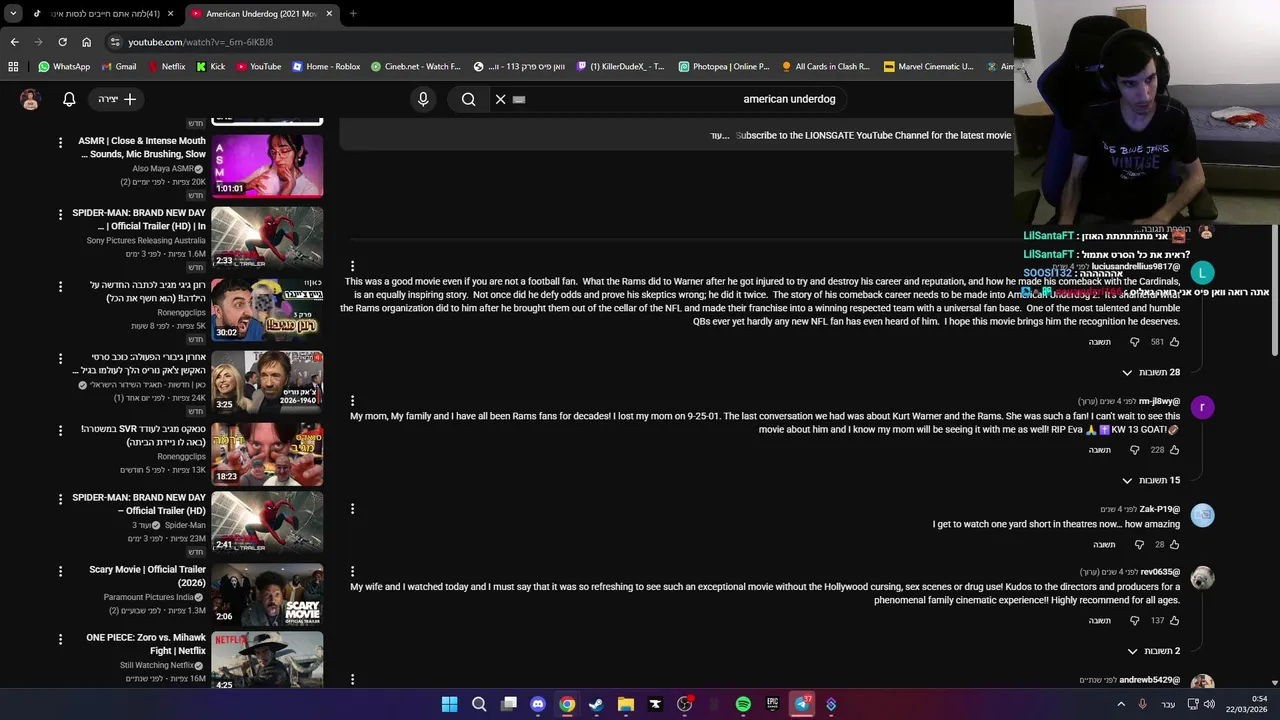Image resolution: width=1280 pixels, height=720 pixels.
Task: Dislike the rm-jl8wy comment
Action: (x=1134, y=450)
